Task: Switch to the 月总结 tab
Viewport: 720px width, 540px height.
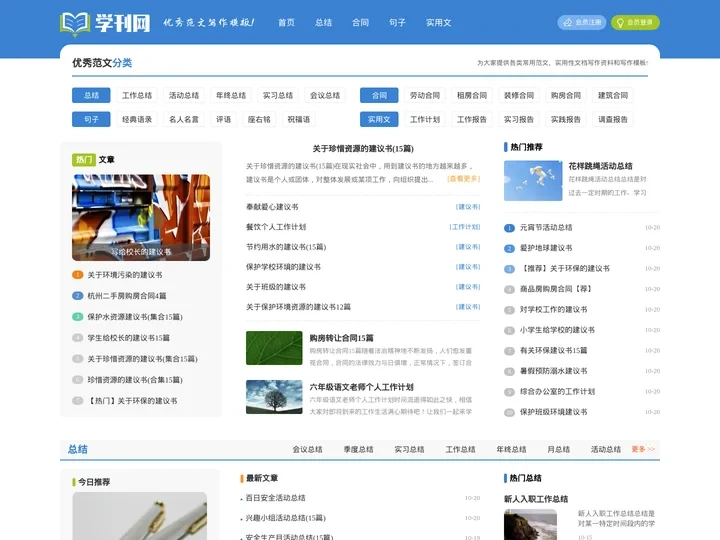Action: tap(558, 449)
